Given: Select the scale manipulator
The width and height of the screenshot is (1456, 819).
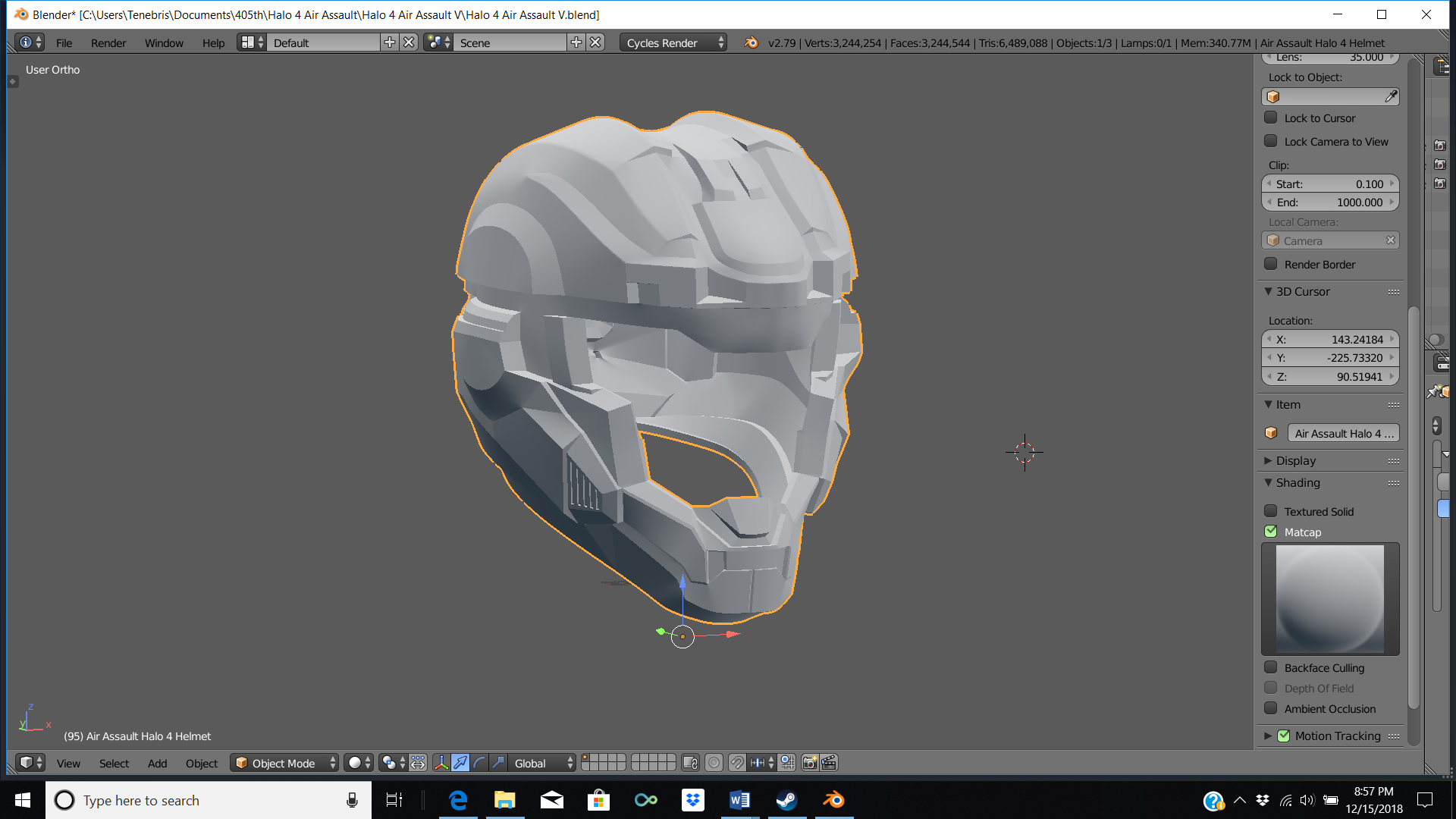Looking at the screenshot, I should [498, 763].
